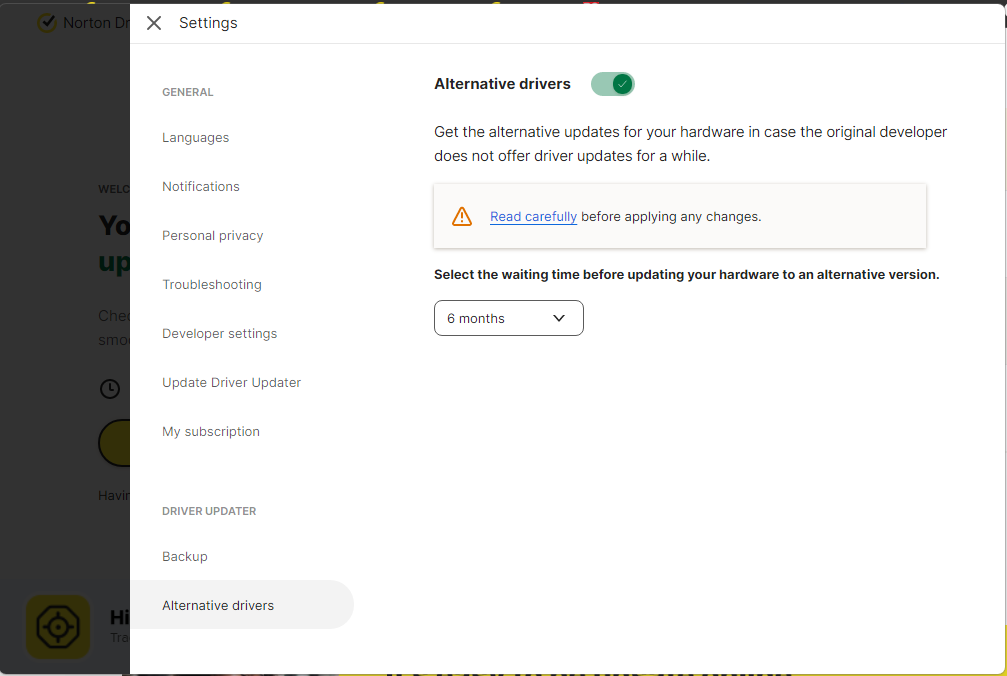Open the Languages settings section

(x=196, y=138)
